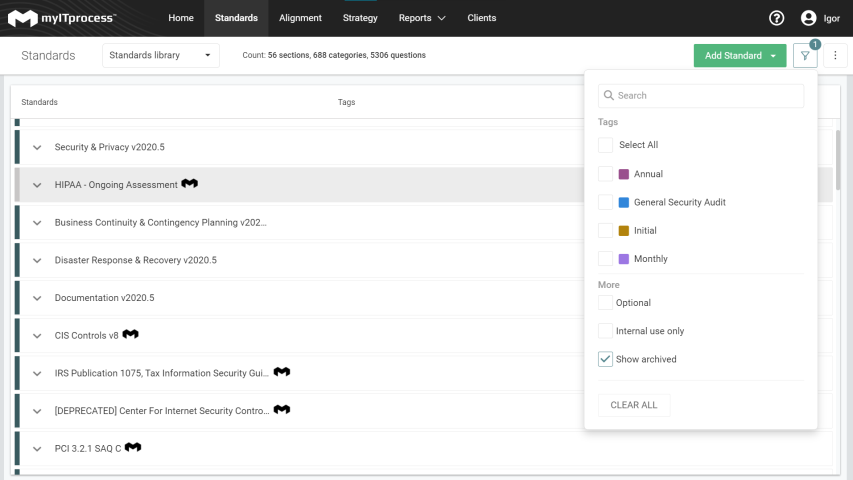
Task: Check the Select All tags checkbox
Action: (605, 145)
